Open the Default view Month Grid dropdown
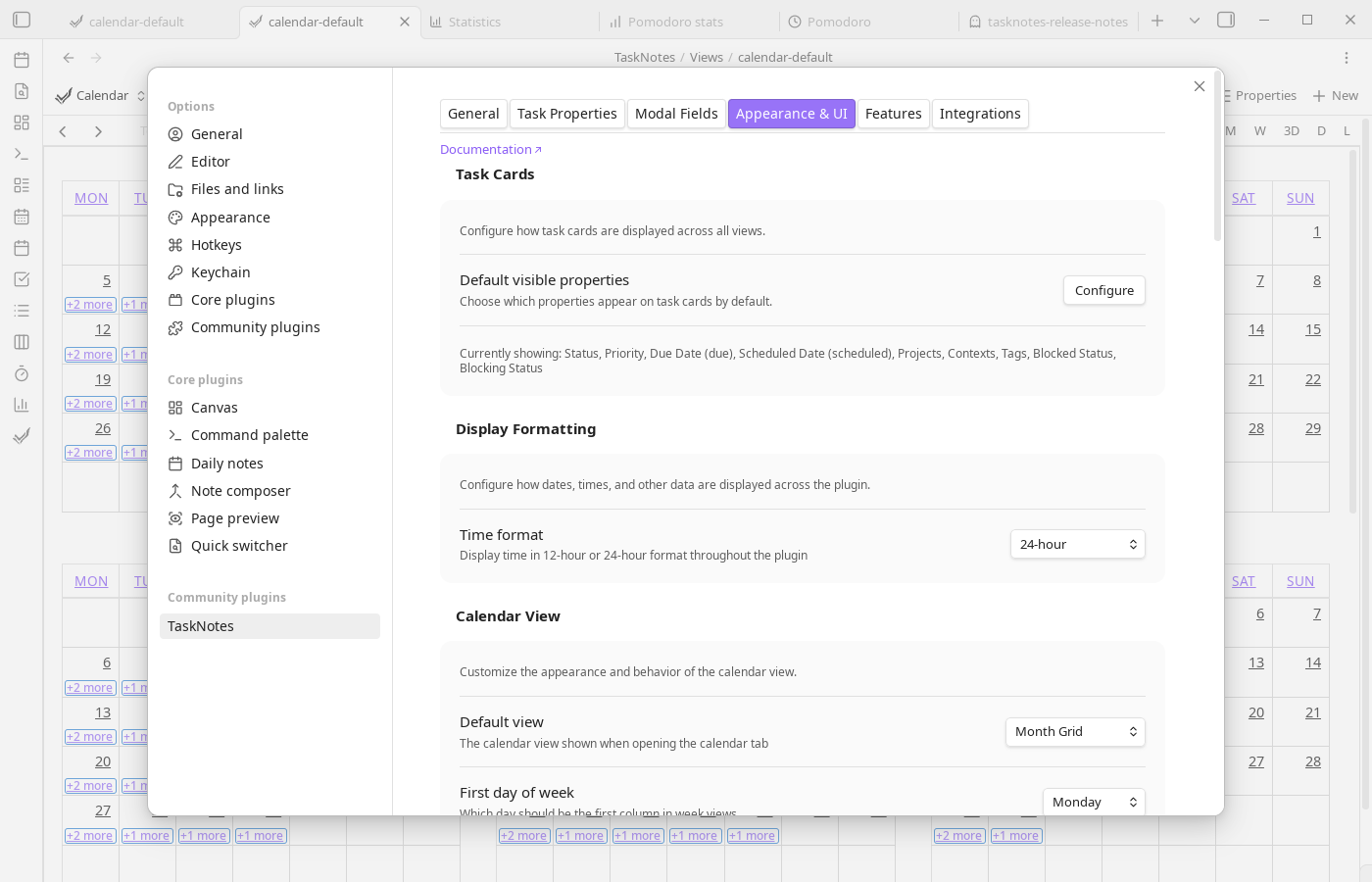 [1075, 731]
